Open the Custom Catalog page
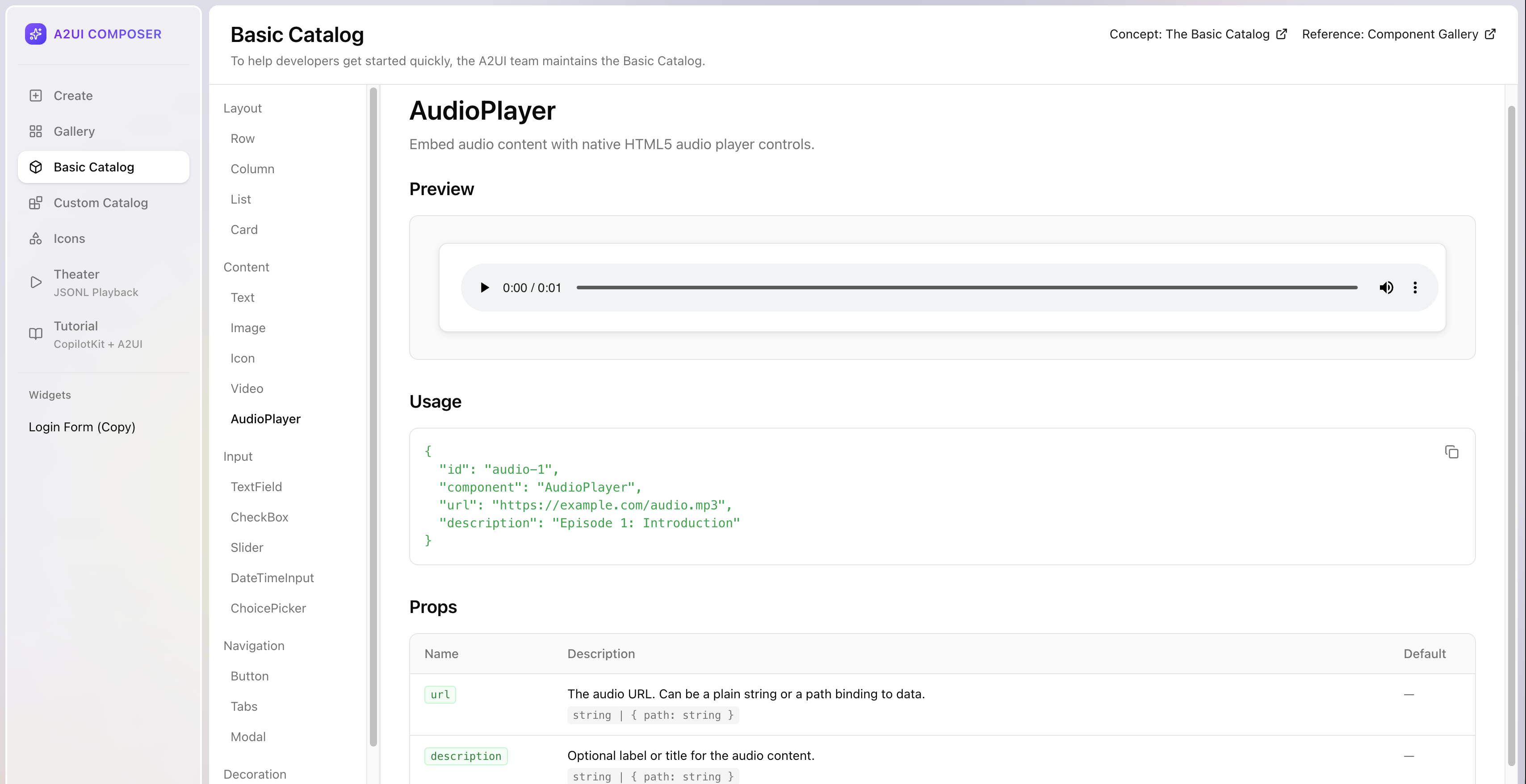 pos(100,203)
